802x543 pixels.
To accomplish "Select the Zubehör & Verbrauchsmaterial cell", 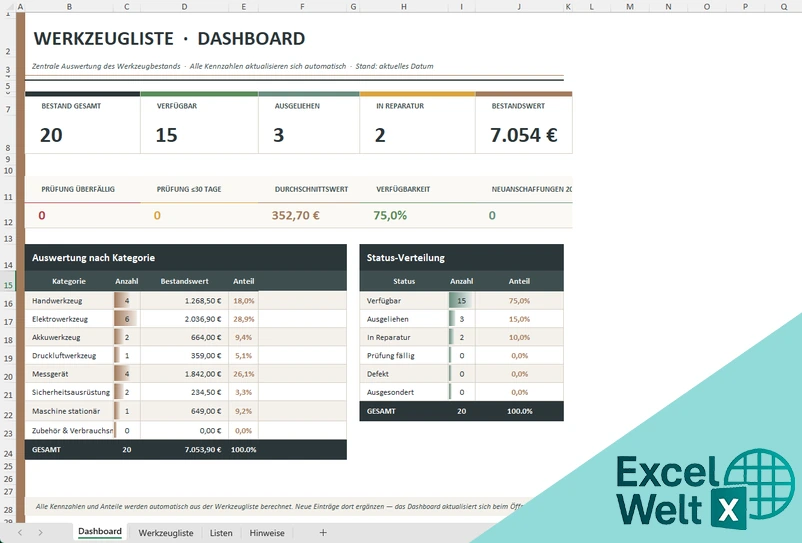I will click(69, 431).
